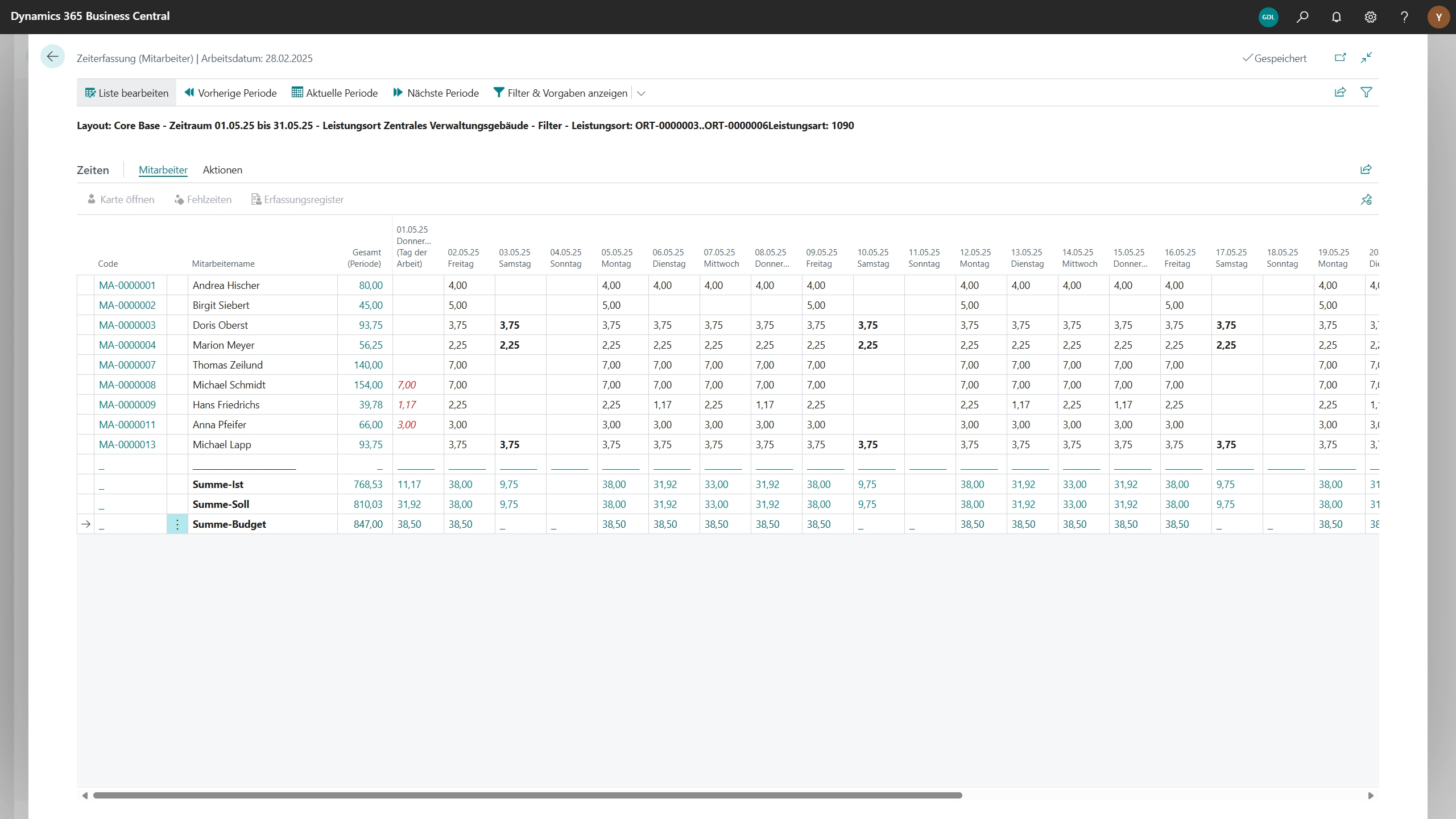
Task: Open the Aktionen menu
Action: coord(222,170)
